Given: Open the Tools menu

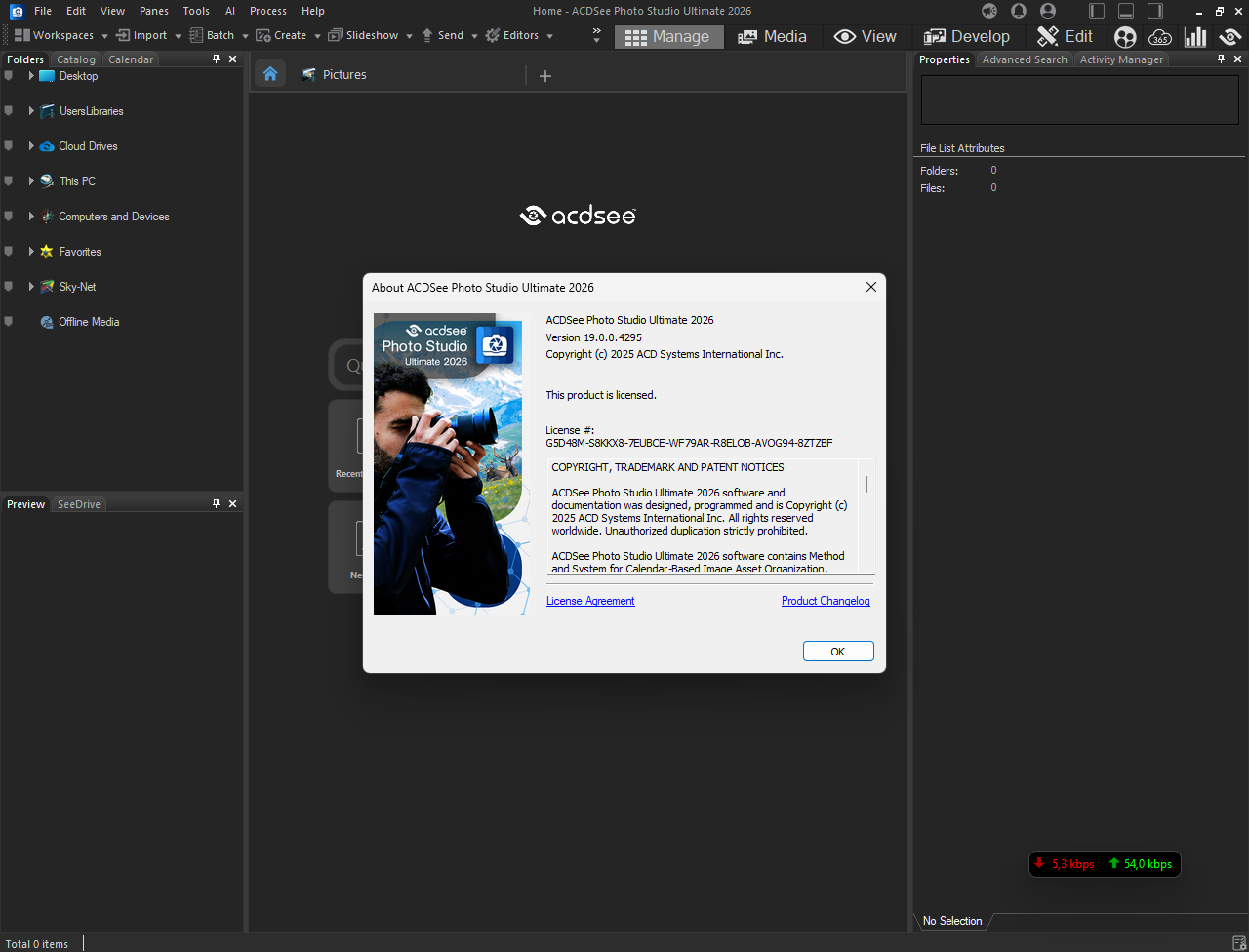Looking at the screenshot, I should 196,11.
